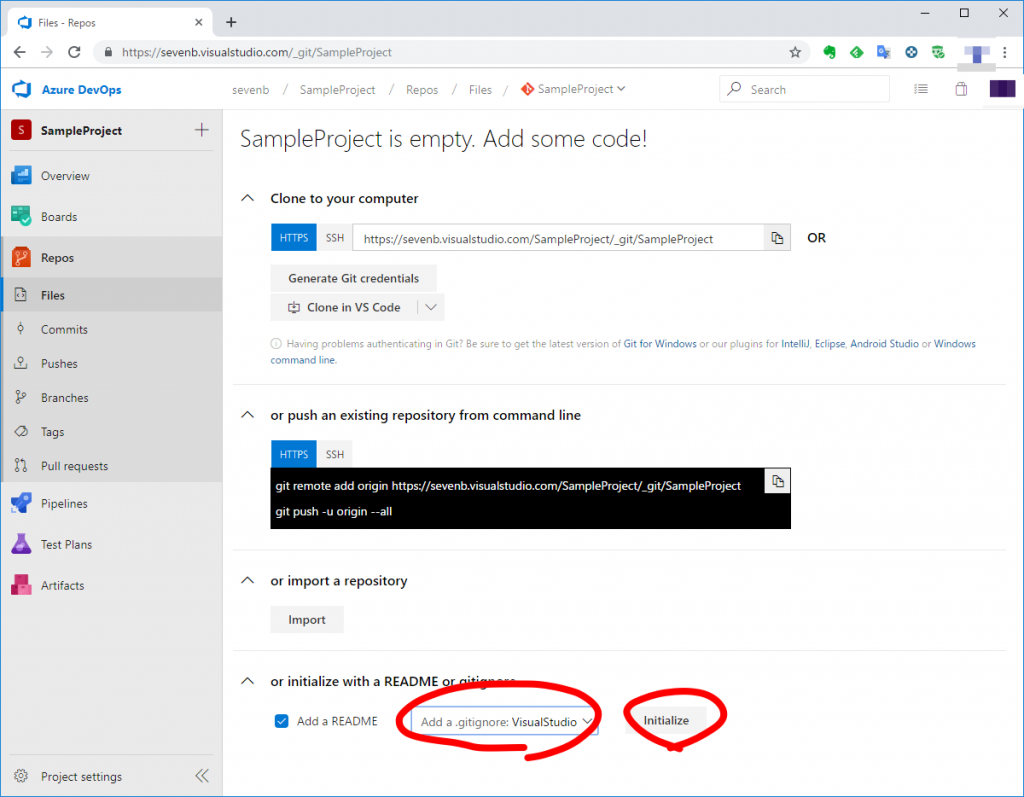
Task: Uncheck the Add a README checkbox
Action: [281, 721]
